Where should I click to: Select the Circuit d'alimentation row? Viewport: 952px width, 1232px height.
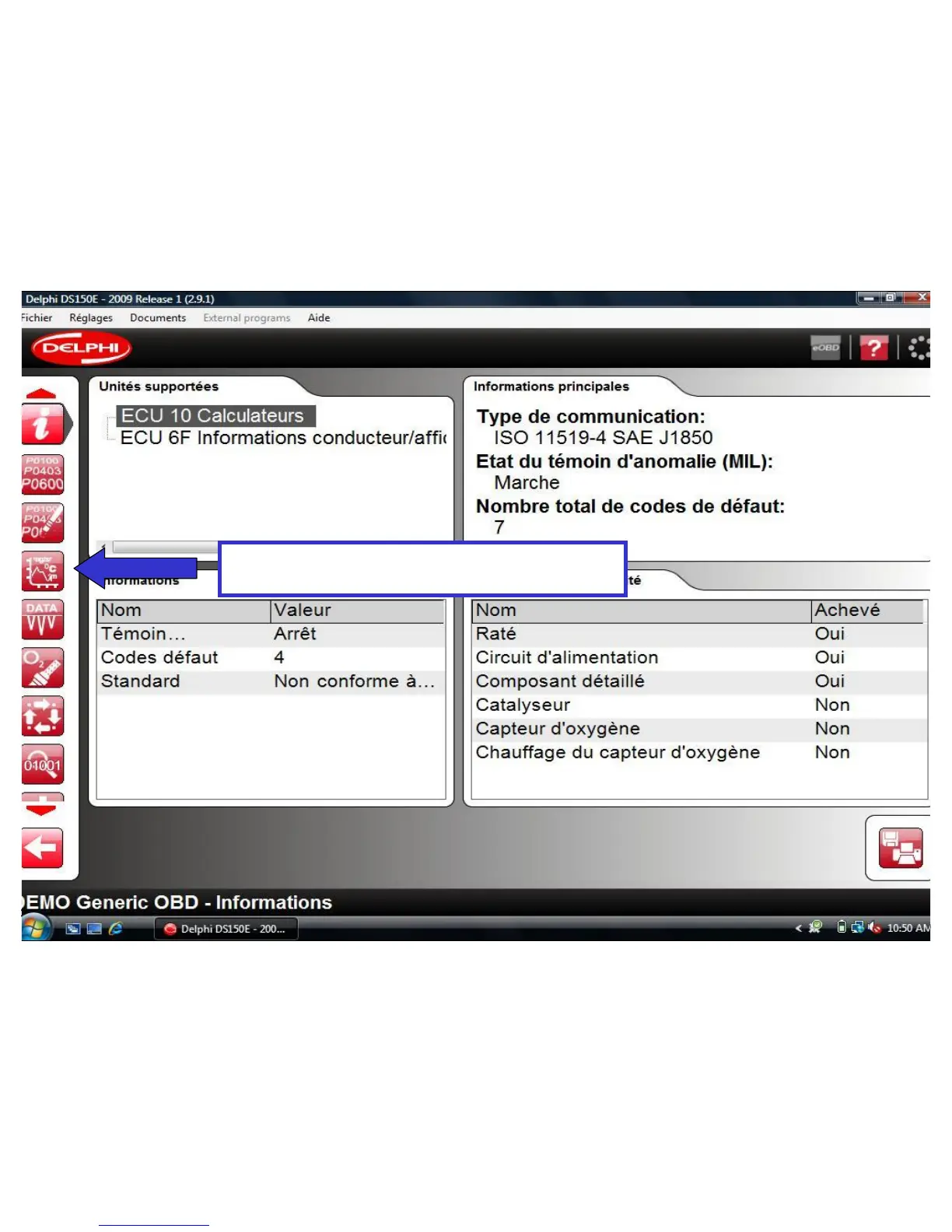pyautogui.click(x=699, y=658)
